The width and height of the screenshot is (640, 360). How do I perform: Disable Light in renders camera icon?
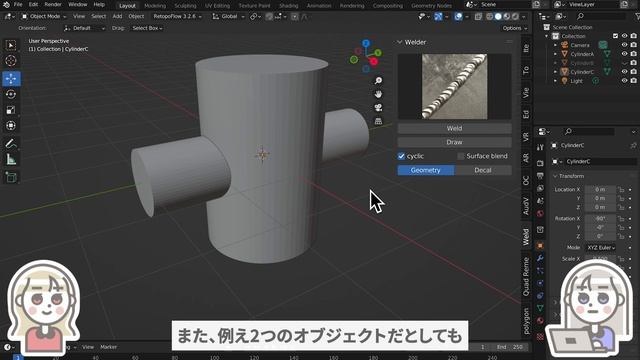[x=633, y=81]
